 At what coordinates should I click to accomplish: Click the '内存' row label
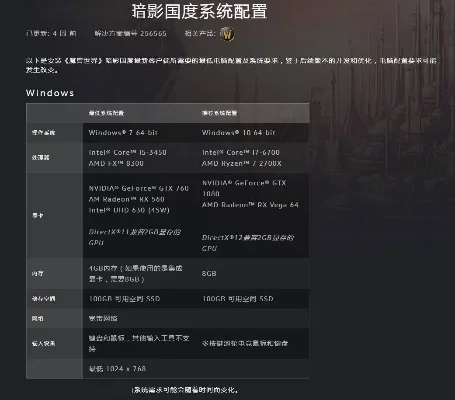37,273
